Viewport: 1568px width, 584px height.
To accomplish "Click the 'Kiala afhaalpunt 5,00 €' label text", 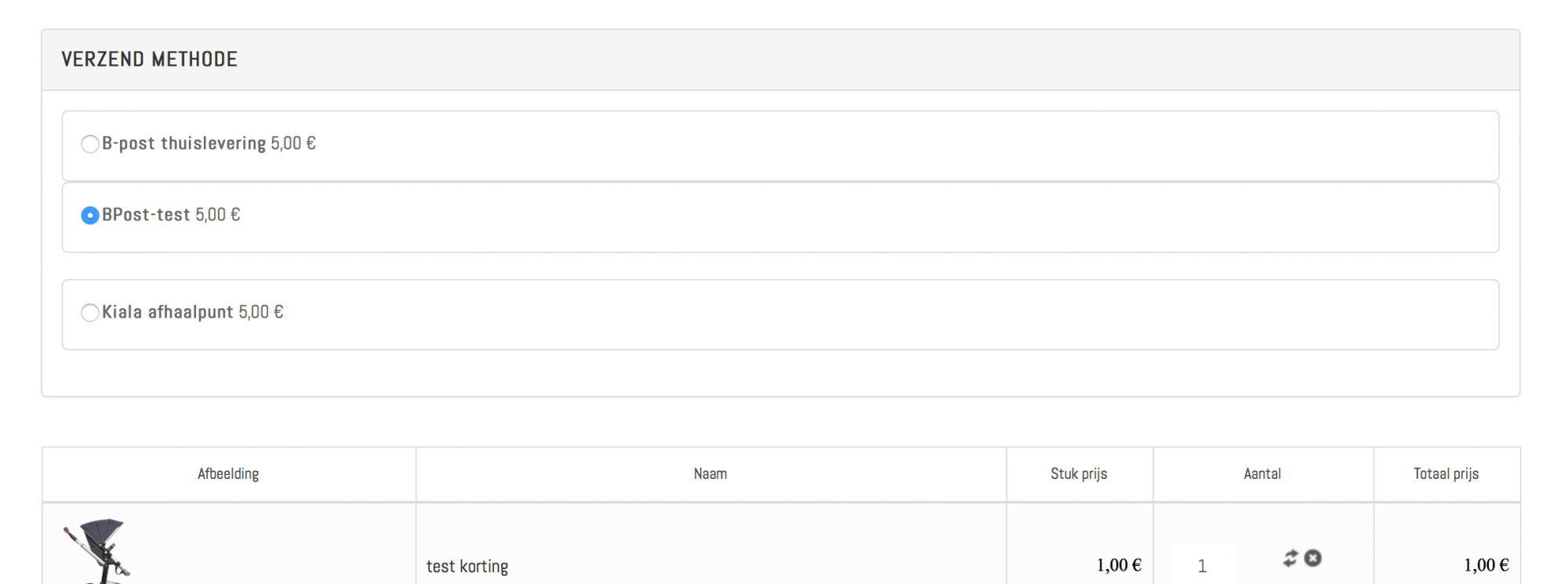I will [192, 312].
